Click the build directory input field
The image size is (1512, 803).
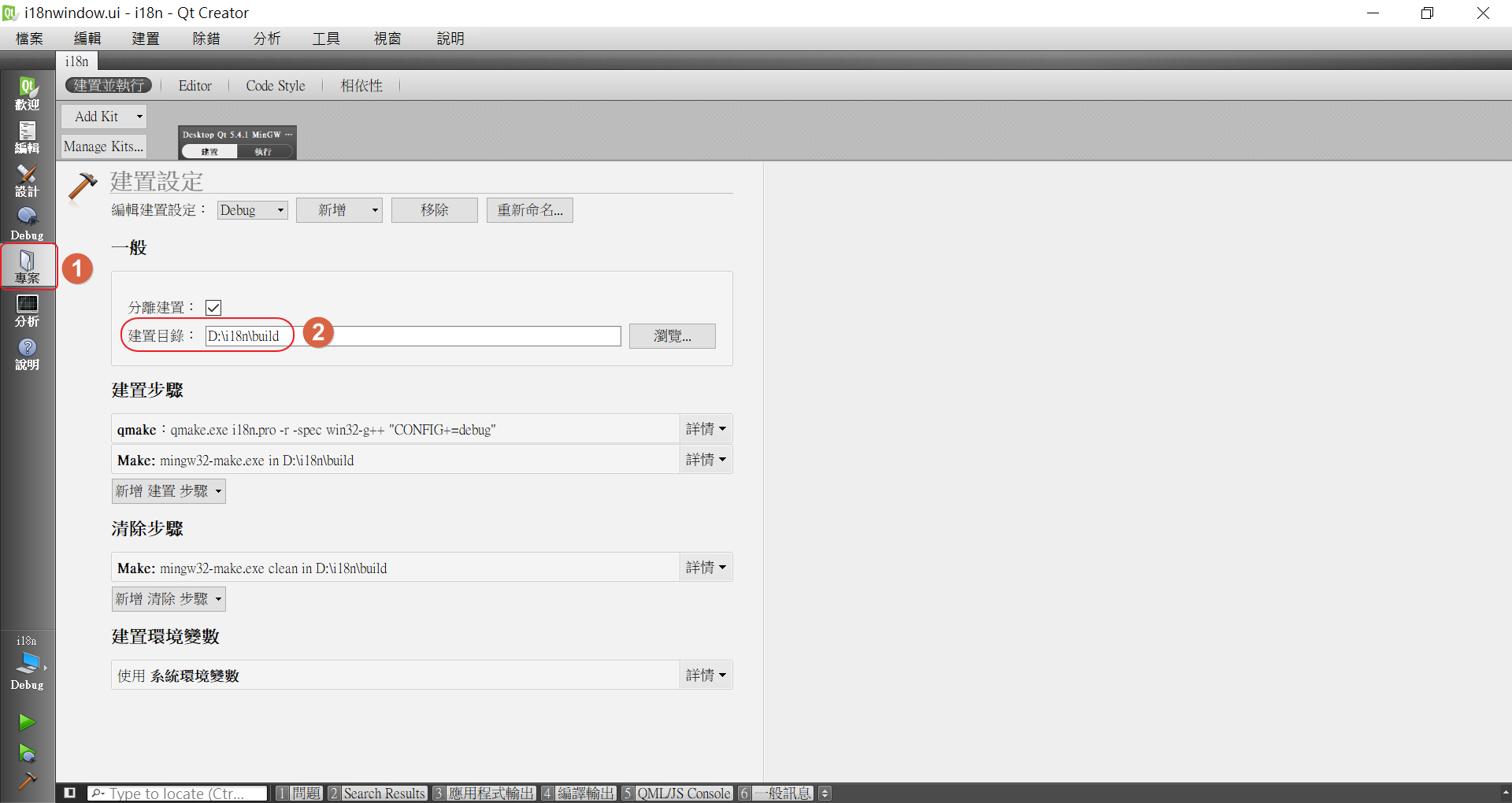tap(413, 336)
